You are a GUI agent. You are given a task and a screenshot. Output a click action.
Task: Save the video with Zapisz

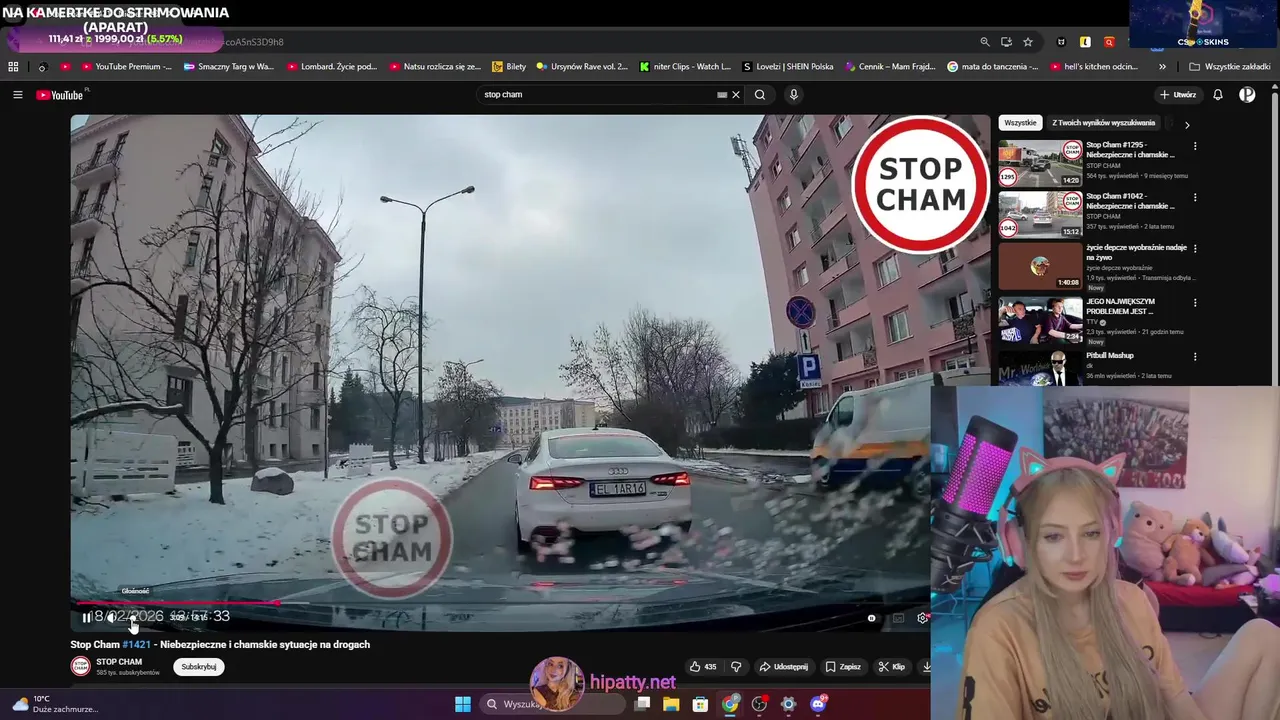coord(843,667)
